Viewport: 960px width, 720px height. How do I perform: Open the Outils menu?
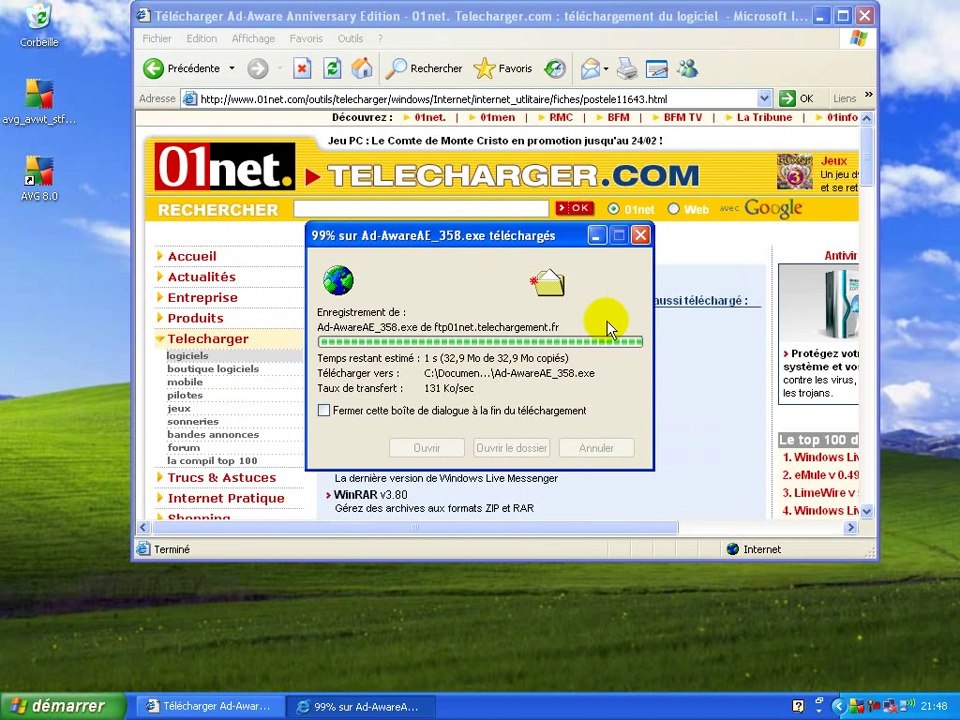click(350, 39)
